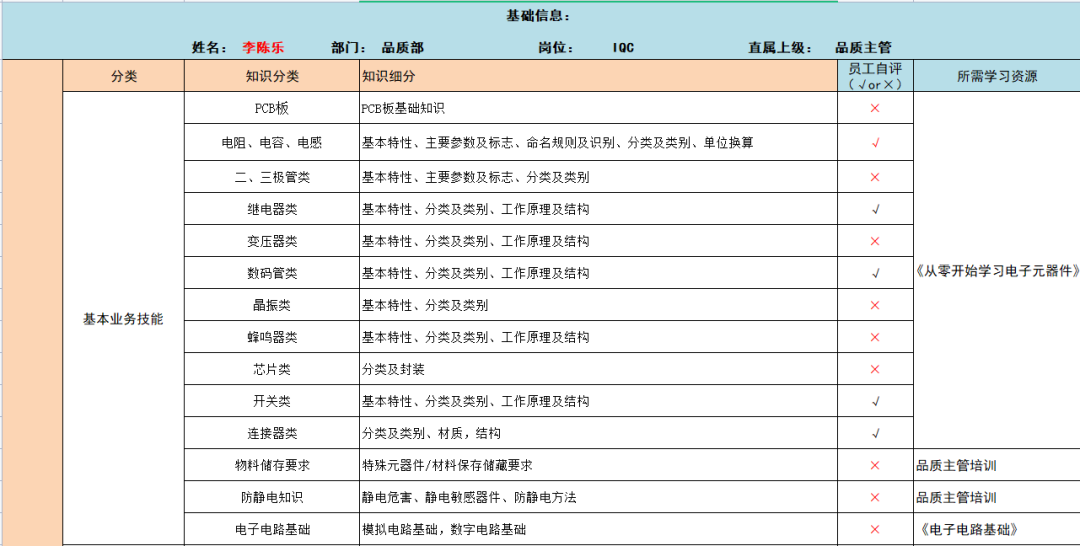Select the 姓名 label cell

coord(209,48)
